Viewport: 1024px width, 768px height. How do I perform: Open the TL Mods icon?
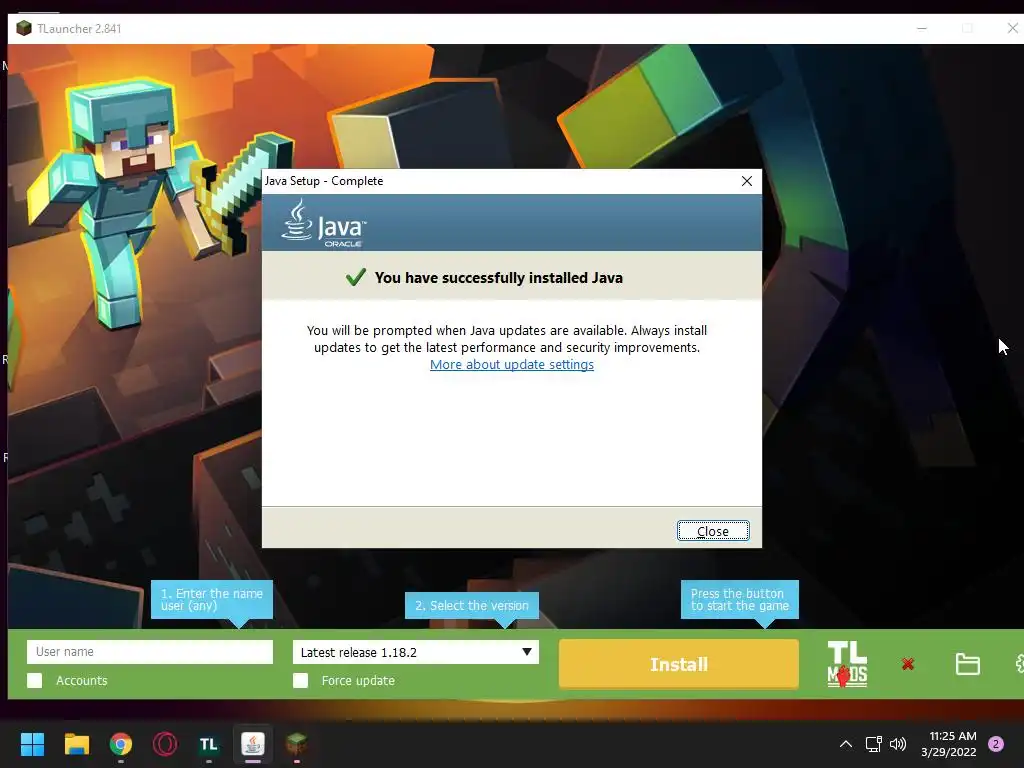tap(847, 664)
